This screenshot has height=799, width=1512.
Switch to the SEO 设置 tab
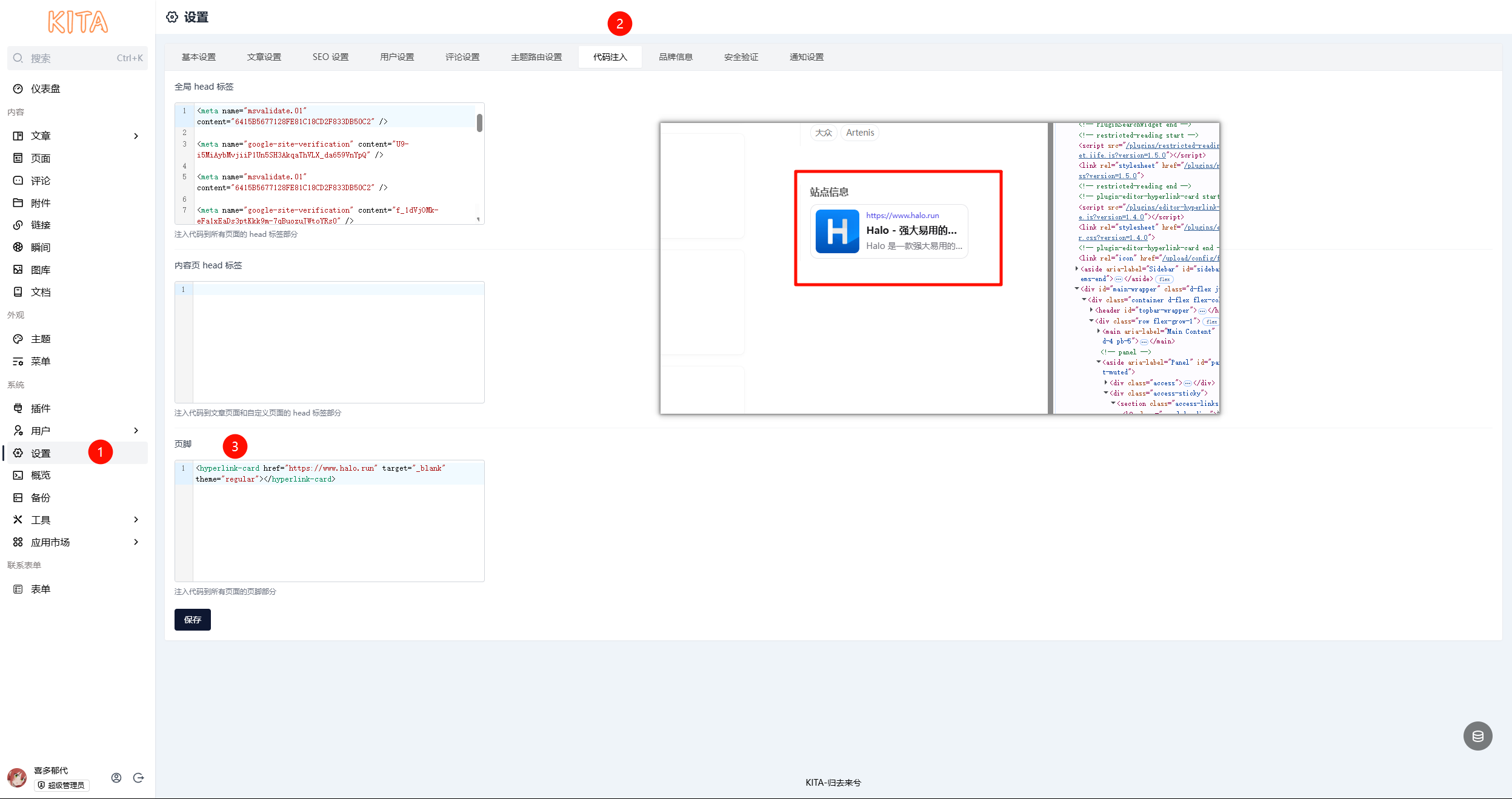point(330,57)
